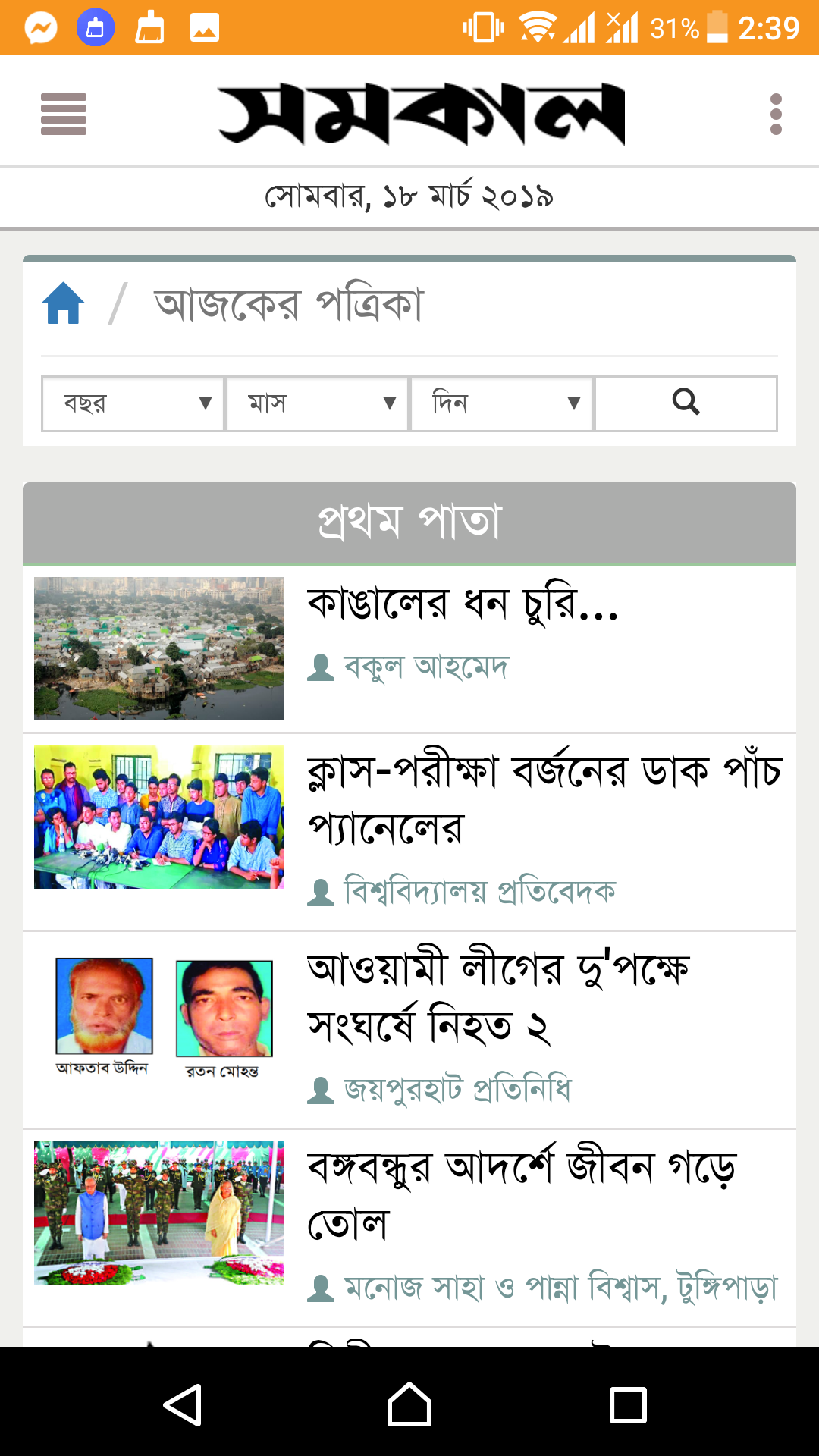Open the আজকের পত্রিকা breadcrumb

click(x=289, y=305)
